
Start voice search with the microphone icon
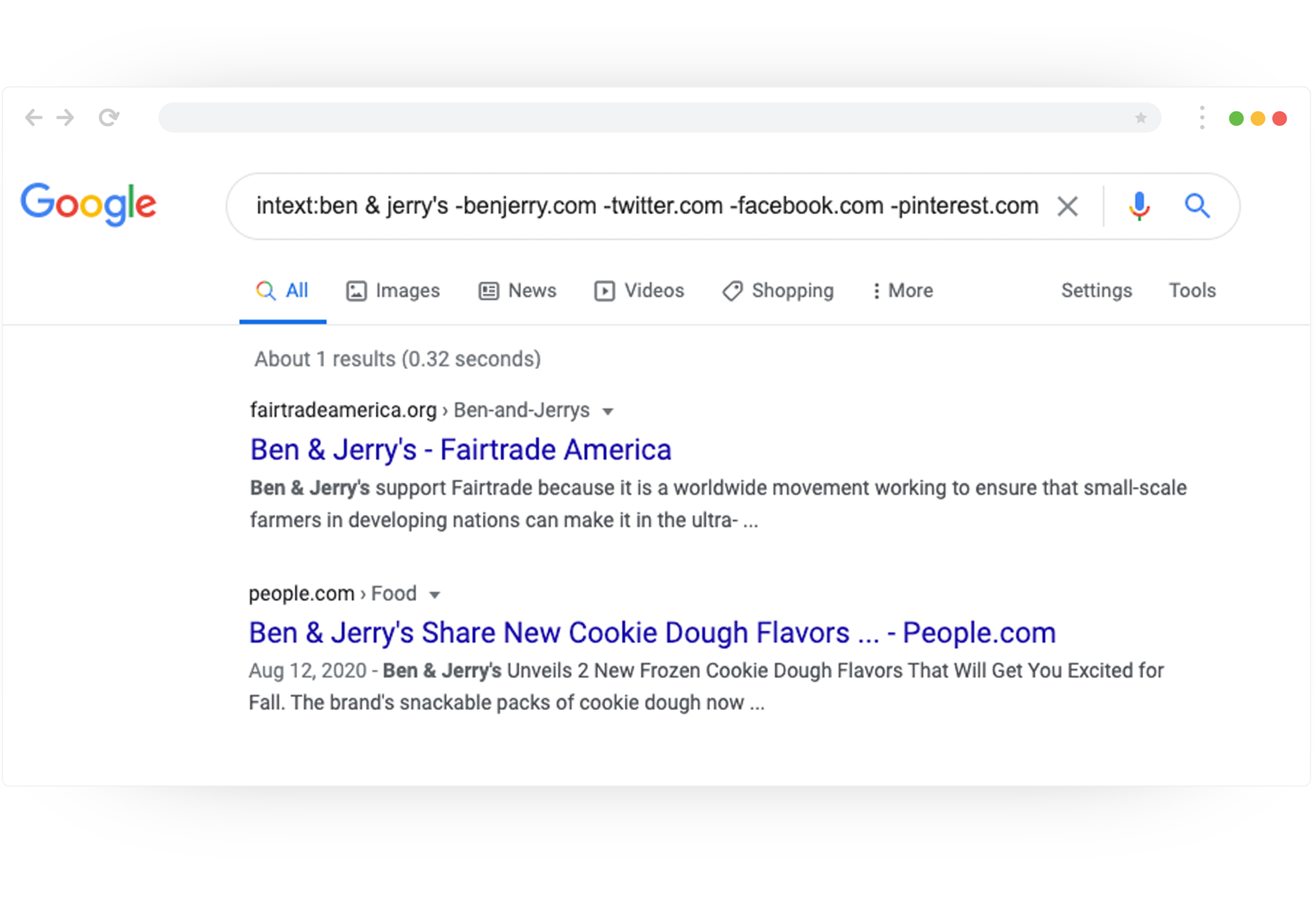click(1139, 206)
